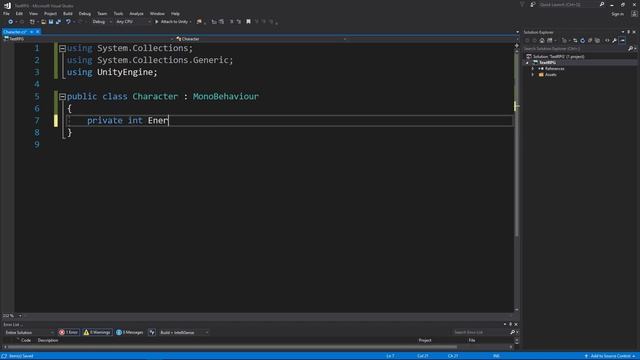Click the Save toolbar icon
640x360 pixels.
tap(51, 22)
